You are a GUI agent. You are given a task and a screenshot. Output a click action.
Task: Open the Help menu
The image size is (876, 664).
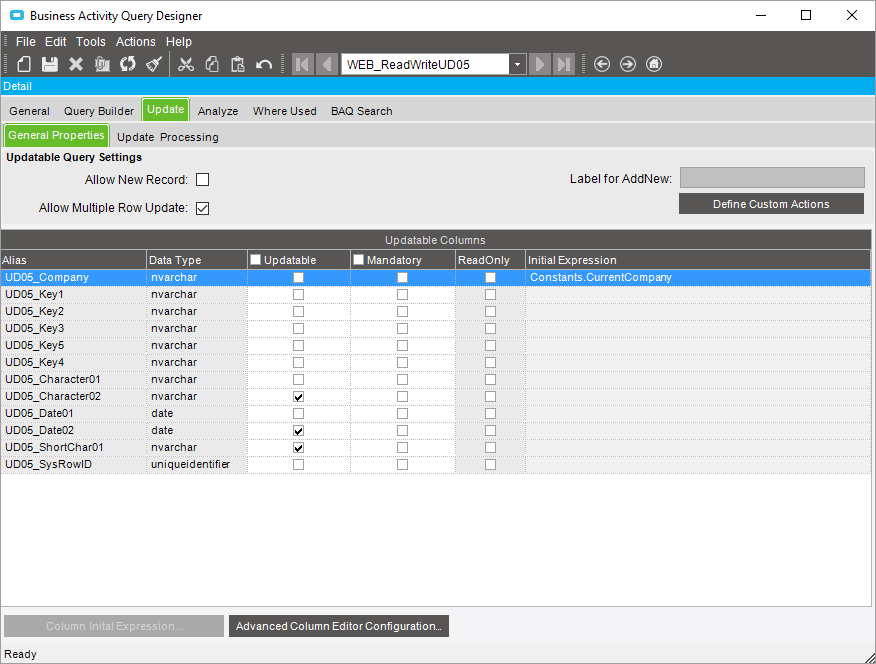point(179,42)
